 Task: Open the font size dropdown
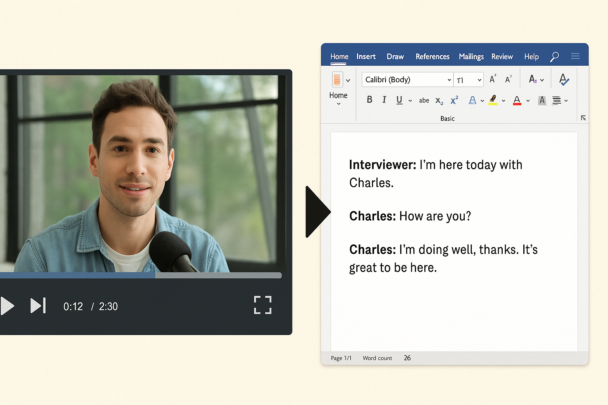468,79
